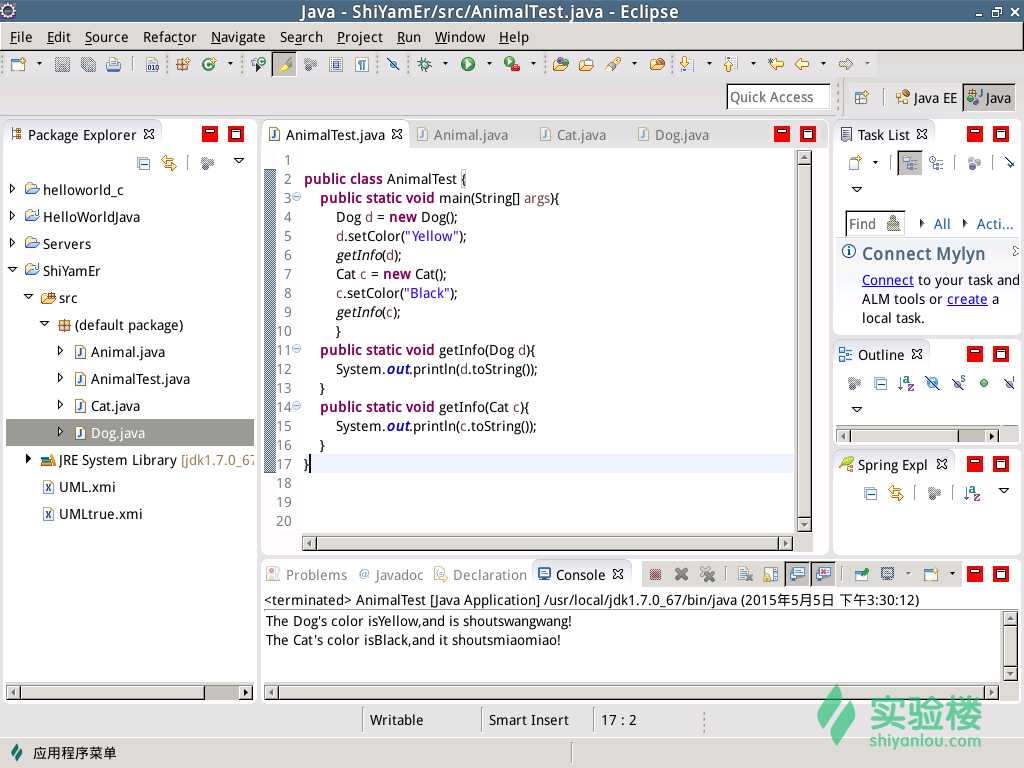Viewport: 1024px width, 768px height.
Task: Toggle Link with Editor in Package Explorer
Action: click(169, 163)
